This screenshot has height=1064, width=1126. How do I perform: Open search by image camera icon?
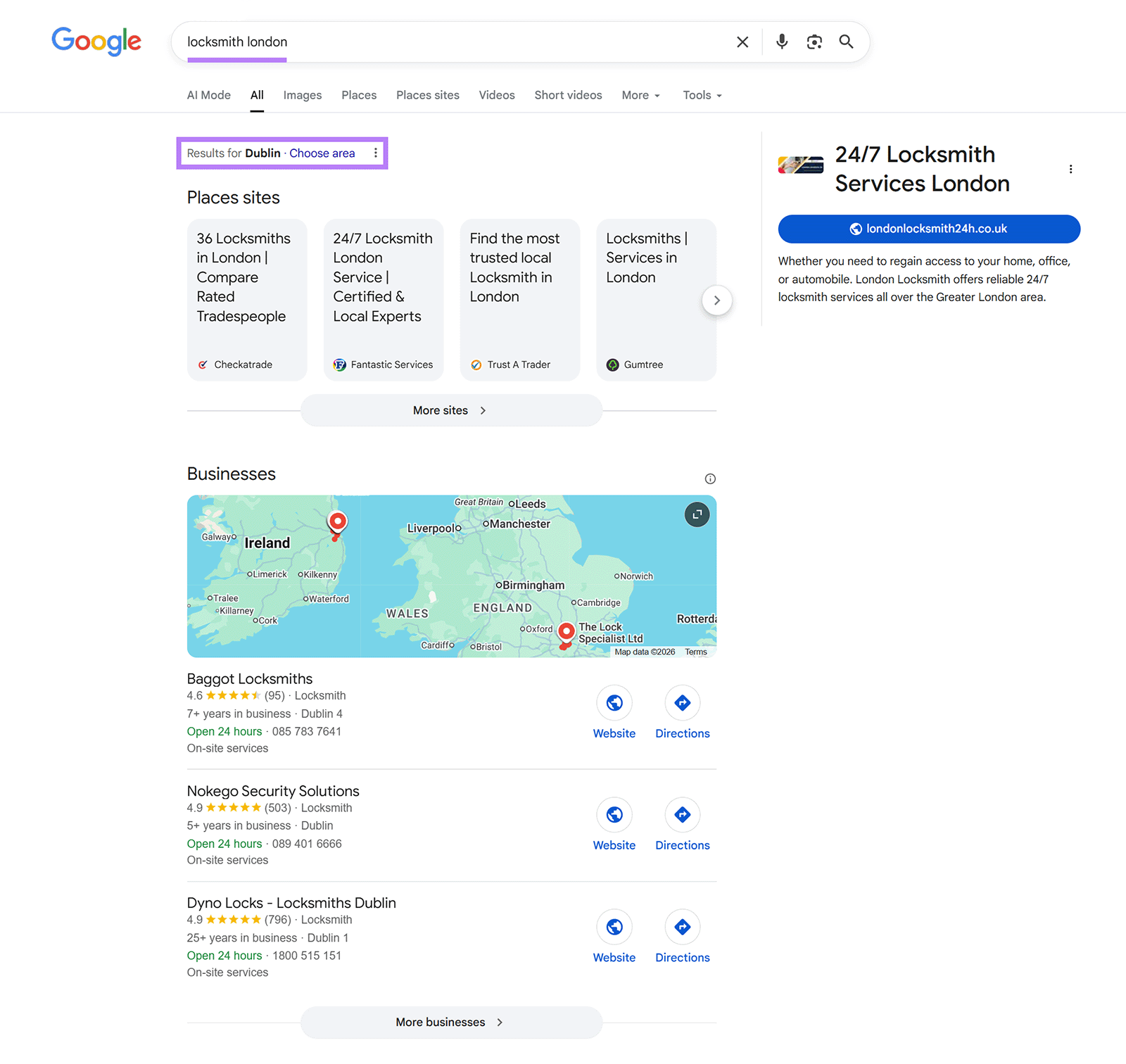click(814, 42)
